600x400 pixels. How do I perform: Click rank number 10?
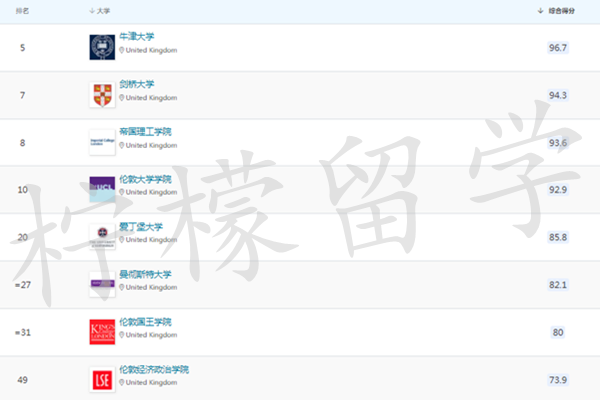tap(23, 190)
